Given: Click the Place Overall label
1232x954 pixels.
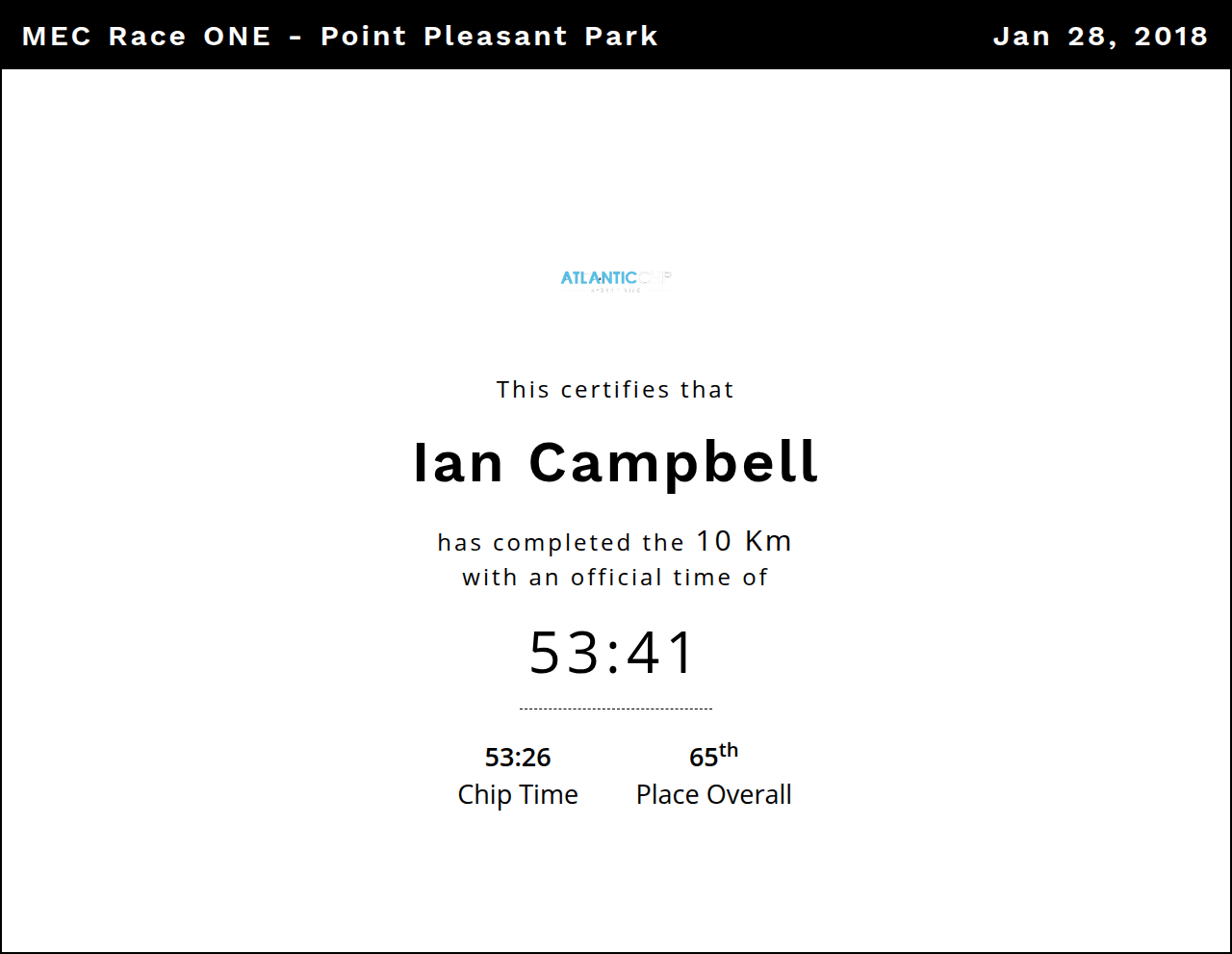Looking at the screenshot, I should coord(713,795).
